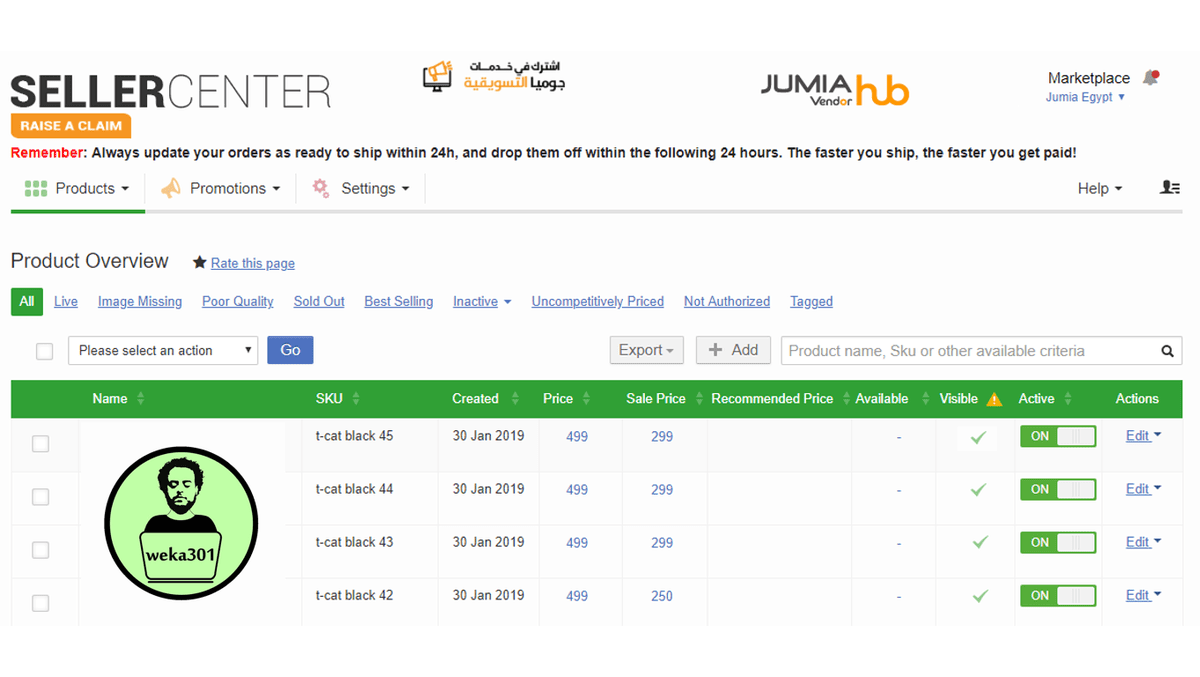
Task: Select the All filter tab
Action: point(27,301)
